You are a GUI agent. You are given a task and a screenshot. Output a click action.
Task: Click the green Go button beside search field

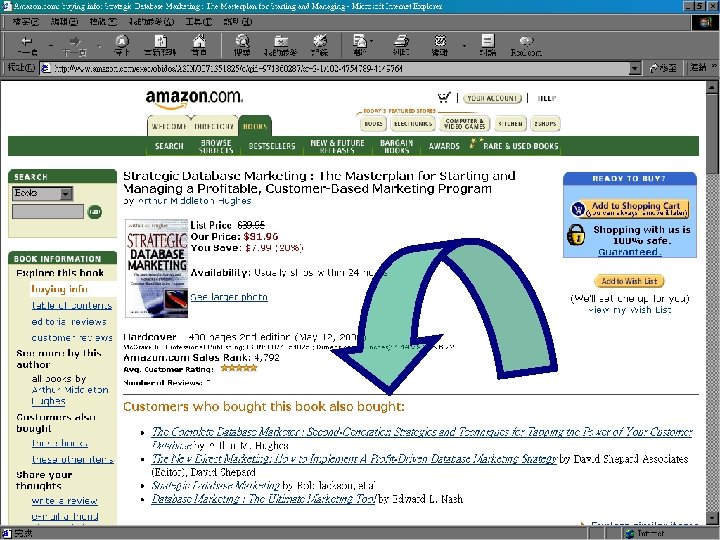[95, 212]
